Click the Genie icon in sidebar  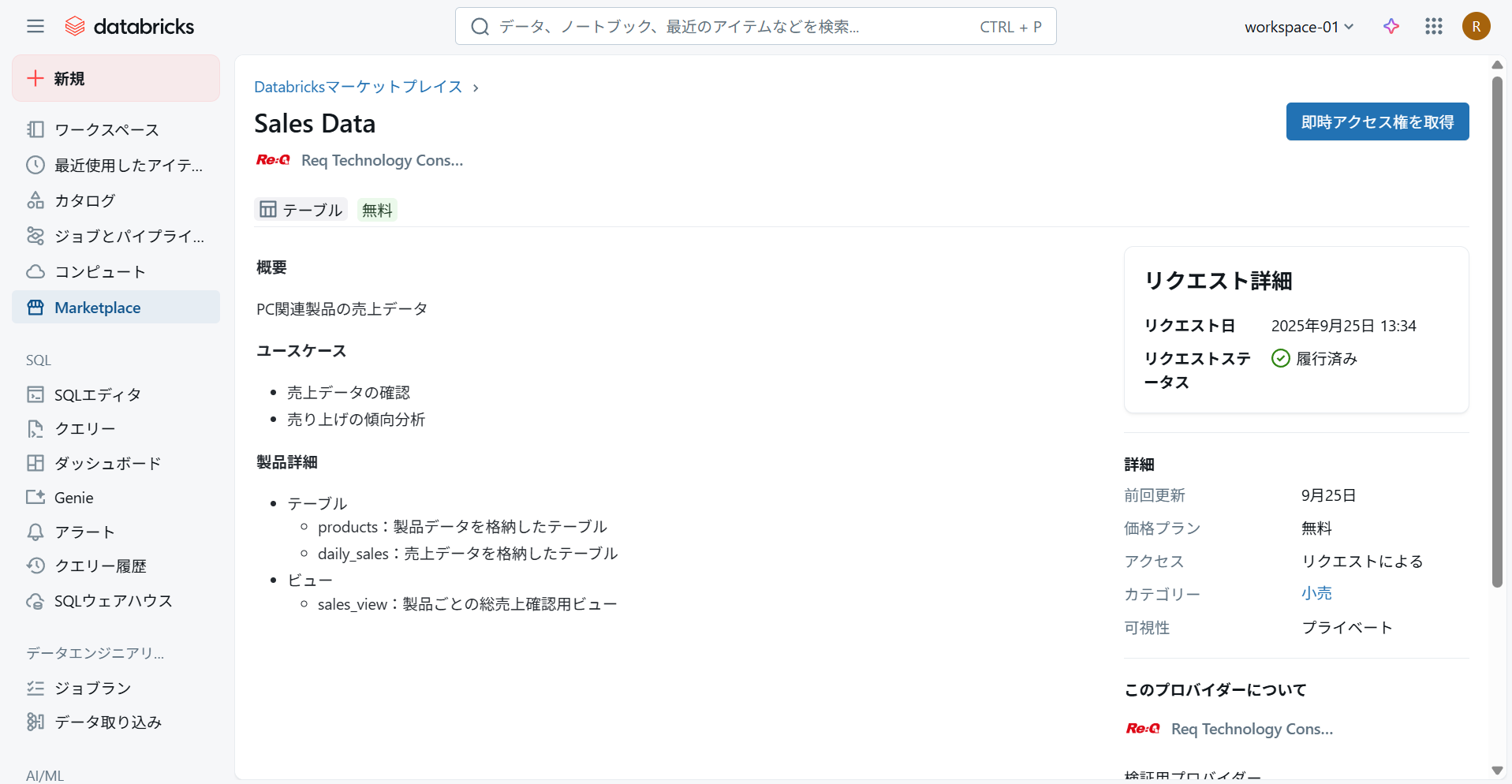coord(35,498)
